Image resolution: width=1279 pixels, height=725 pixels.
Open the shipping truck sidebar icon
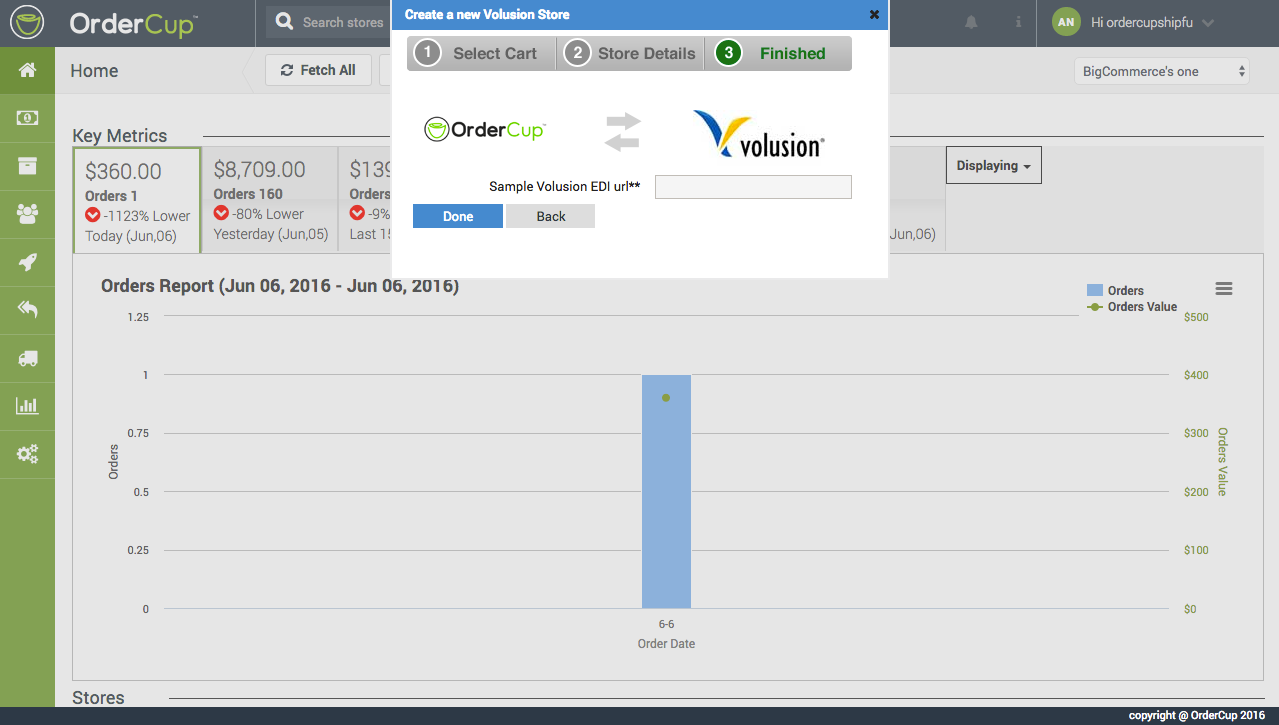pos(27,358)
